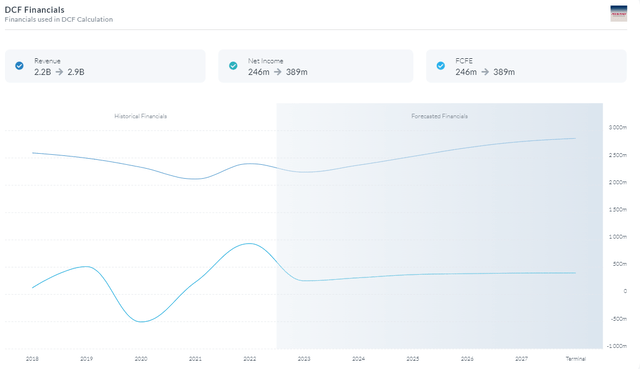
Task: Click the Forecasted Financials label
Action: [x=440, y=116]
